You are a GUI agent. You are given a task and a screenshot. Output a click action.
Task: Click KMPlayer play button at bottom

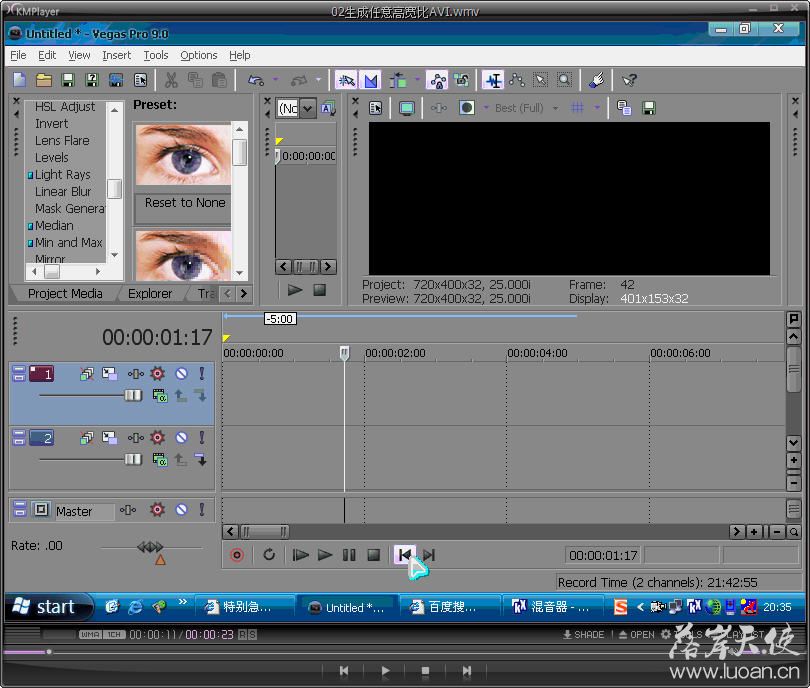click(385, 671)
